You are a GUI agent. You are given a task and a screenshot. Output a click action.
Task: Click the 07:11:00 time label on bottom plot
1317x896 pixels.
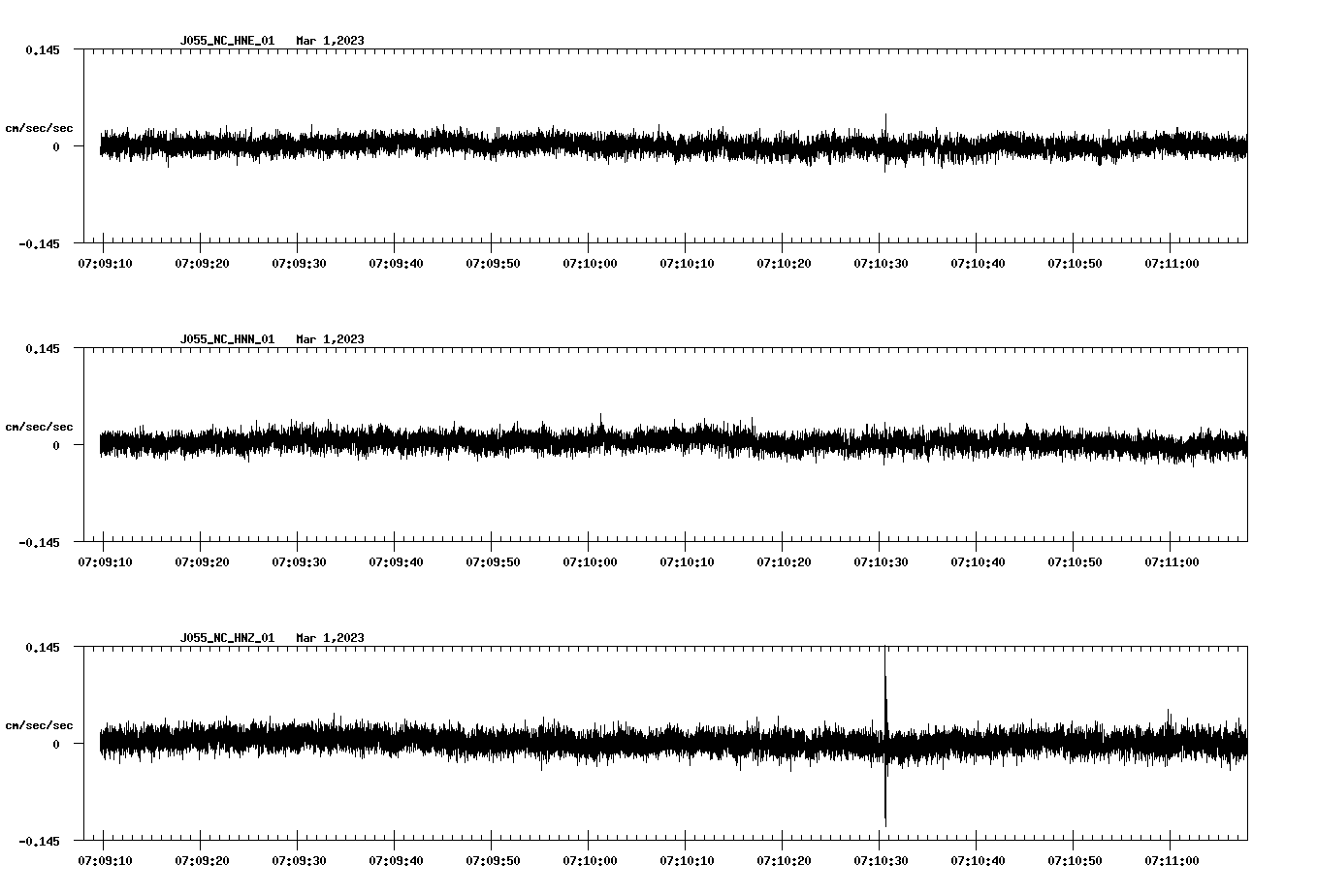pos(1172,858)
